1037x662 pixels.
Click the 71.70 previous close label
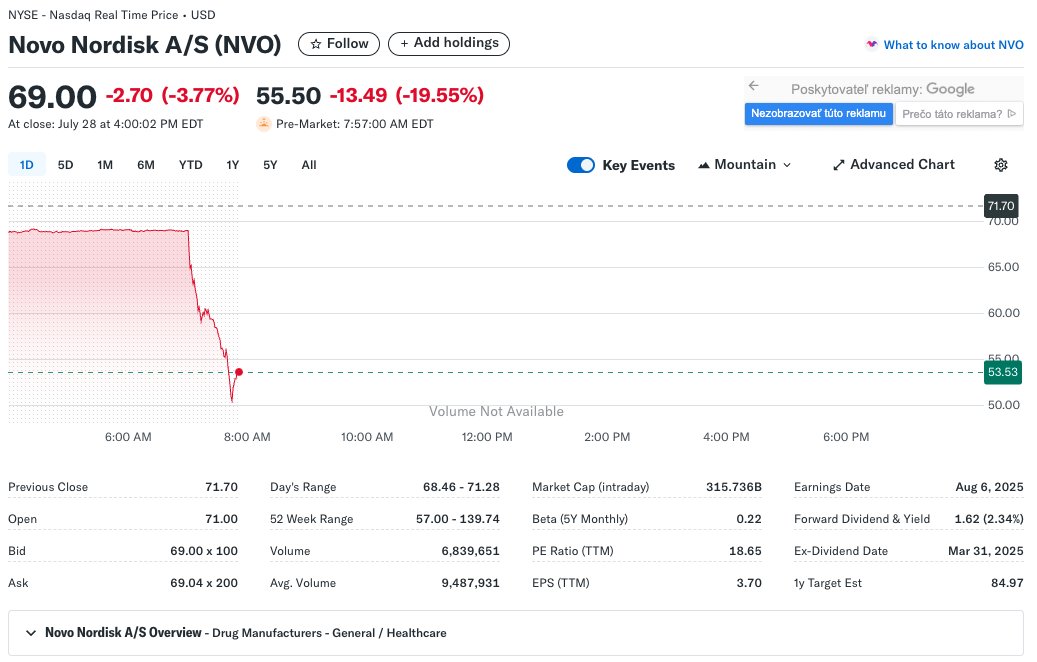coord(1001,206)
